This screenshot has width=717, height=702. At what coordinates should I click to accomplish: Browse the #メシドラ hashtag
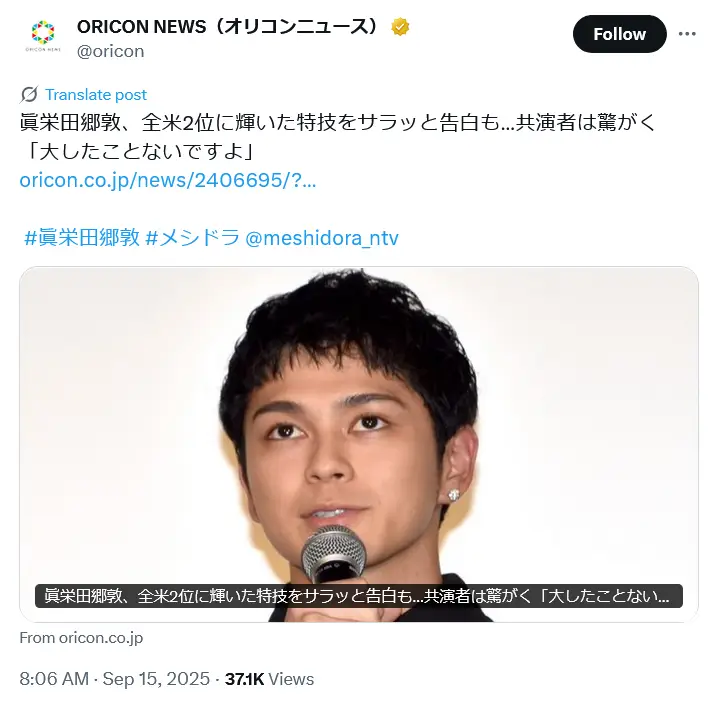tap(193, 238)
